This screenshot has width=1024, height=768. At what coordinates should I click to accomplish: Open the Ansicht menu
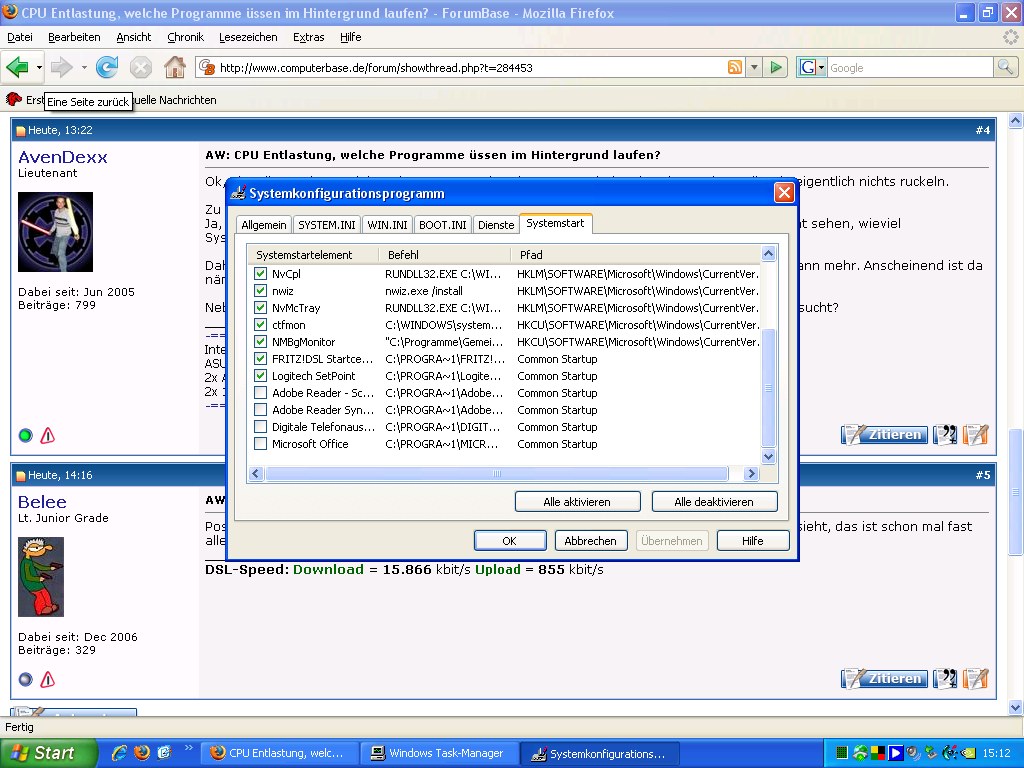coord(134,37)
